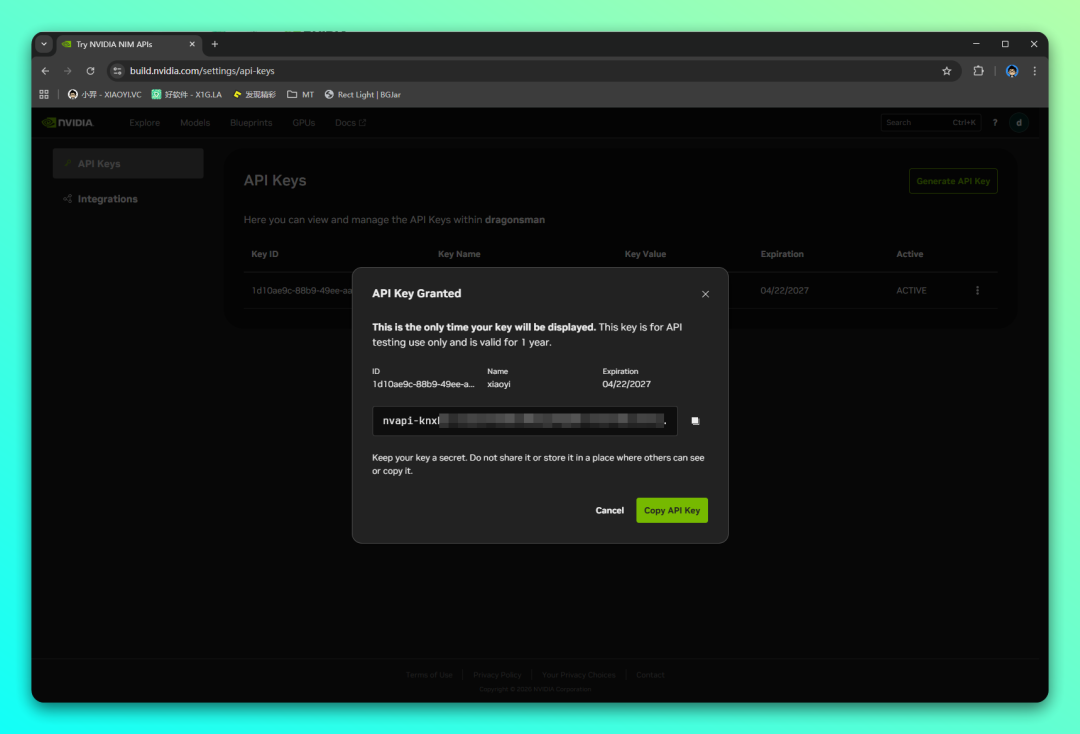Go back to the previous page
This screenshot has width=1080, height=734.
click(x=45, y=71)
